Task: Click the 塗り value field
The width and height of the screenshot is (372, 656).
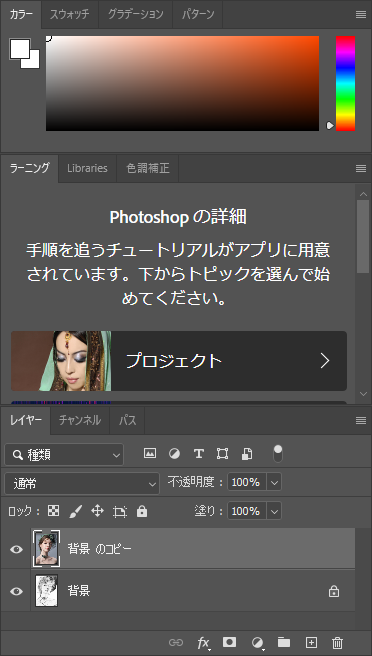Action: pos(246,511)
